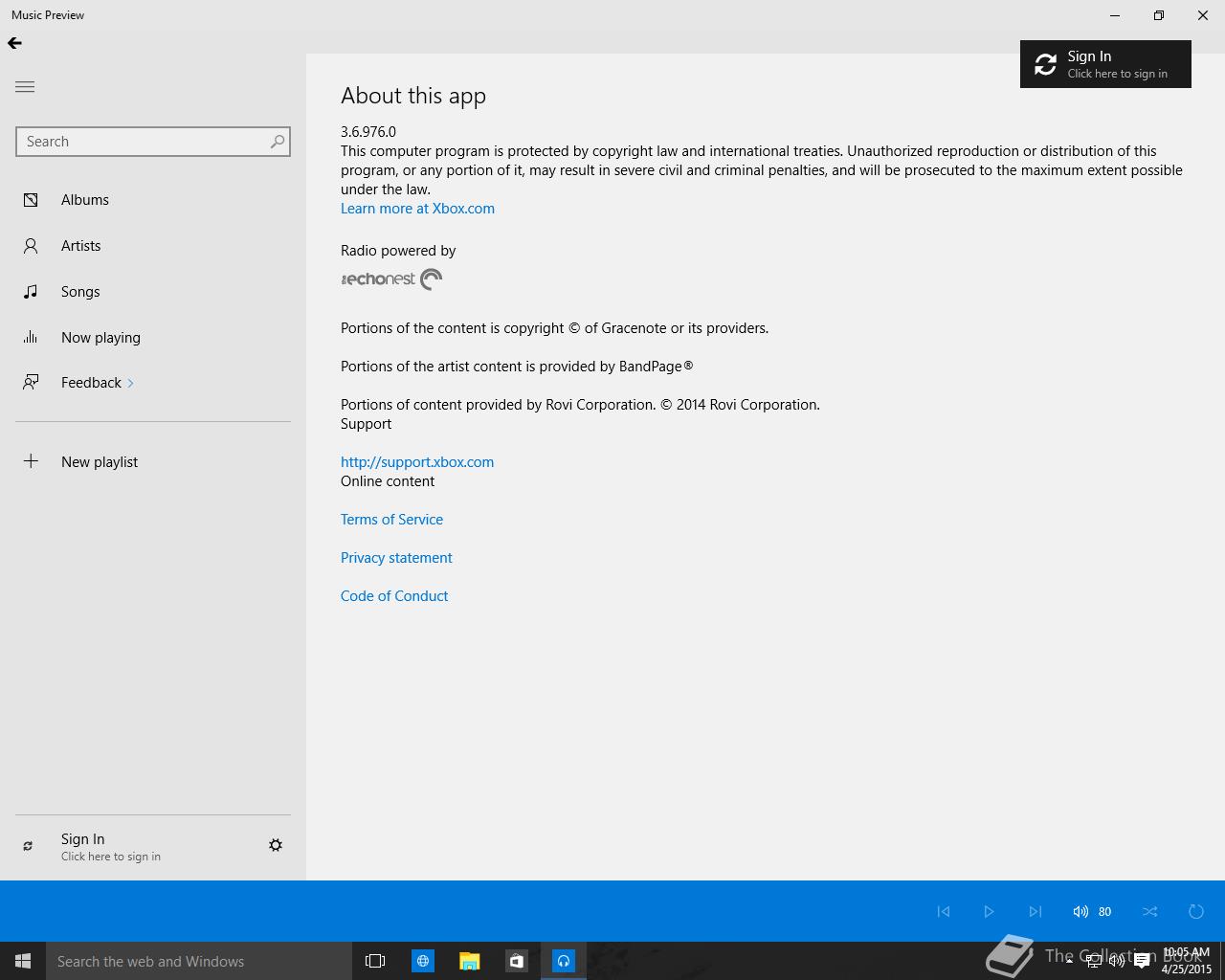
Task: Click the Now playing bars icon
Action: click(x=31, y=337)
